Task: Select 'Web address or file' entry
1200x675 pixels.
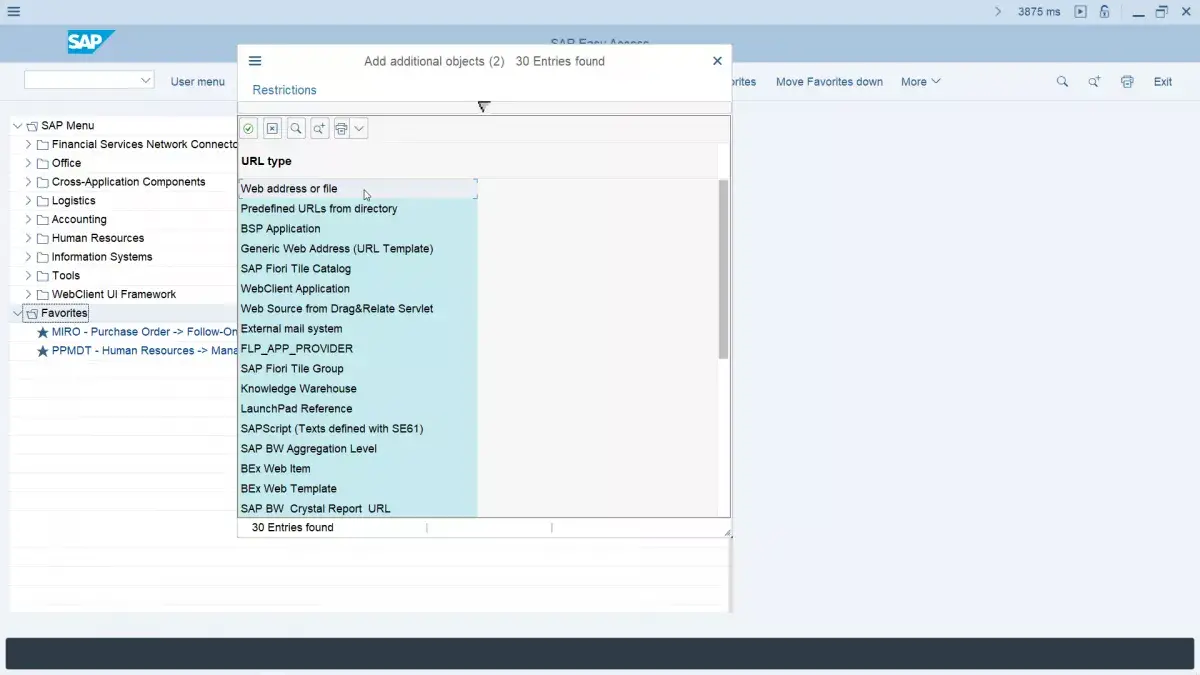Action: coord(358,189)
